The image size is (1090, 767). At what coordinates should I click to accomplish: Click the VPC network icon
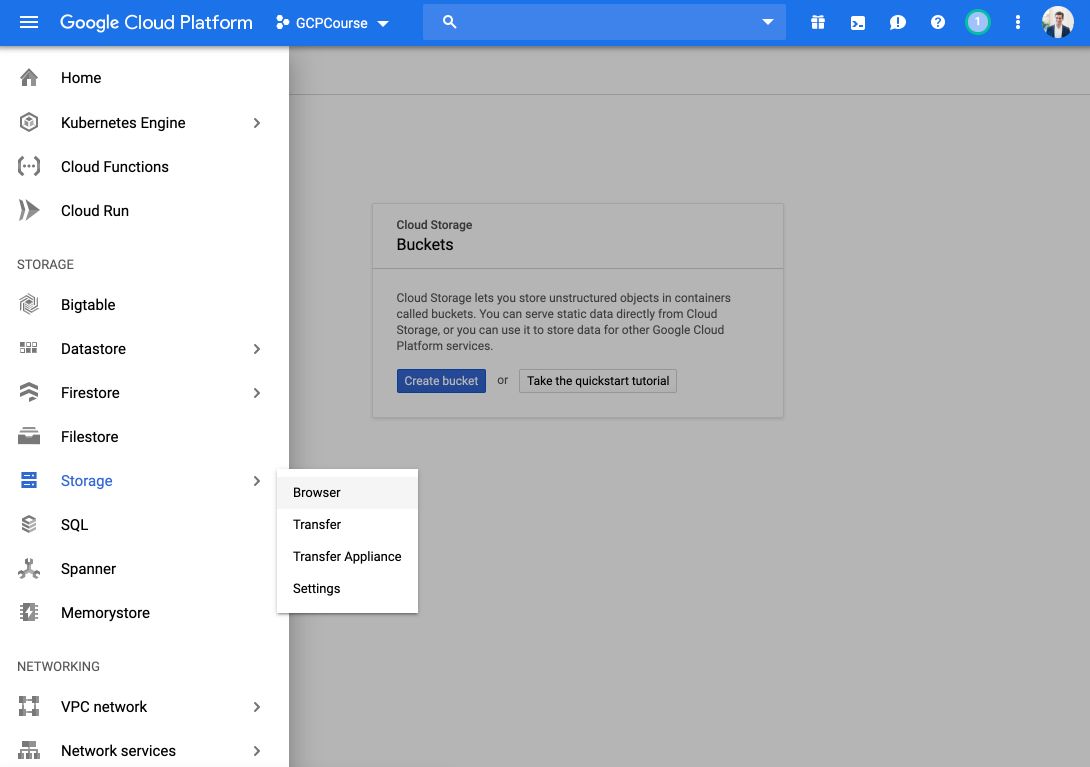click(29, 706)
